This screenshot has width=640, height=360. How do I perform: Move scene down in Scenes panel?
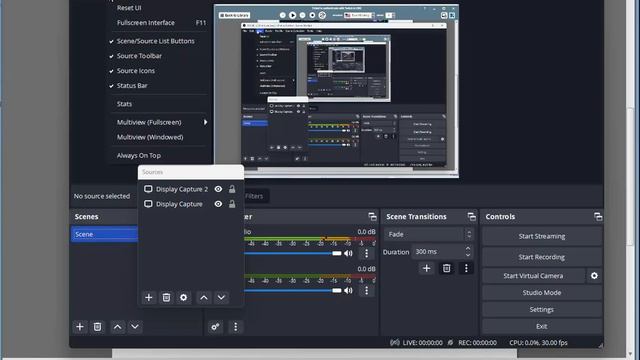(135, 327)
